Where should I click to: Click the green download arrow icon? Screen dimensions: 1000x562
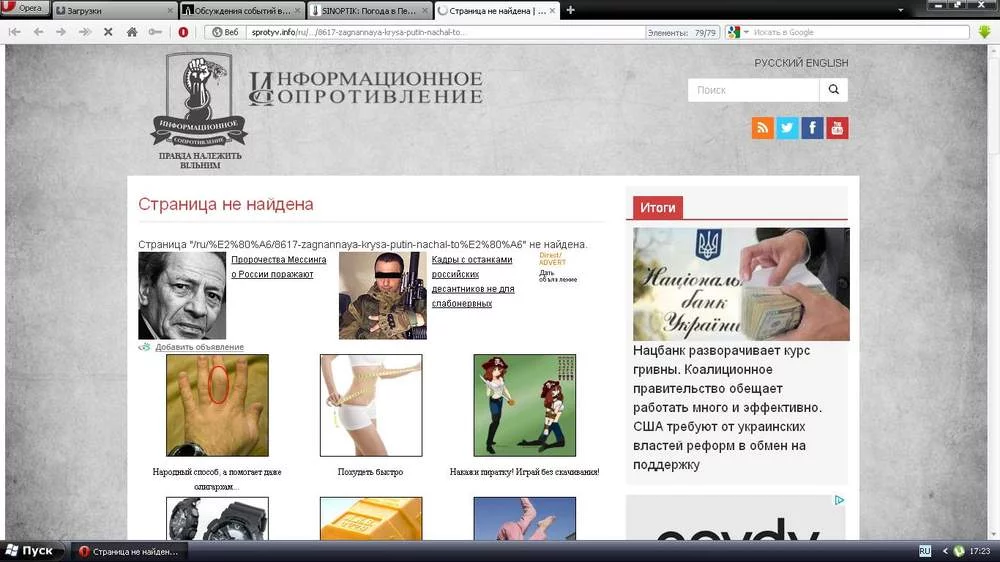click(984, 32)
